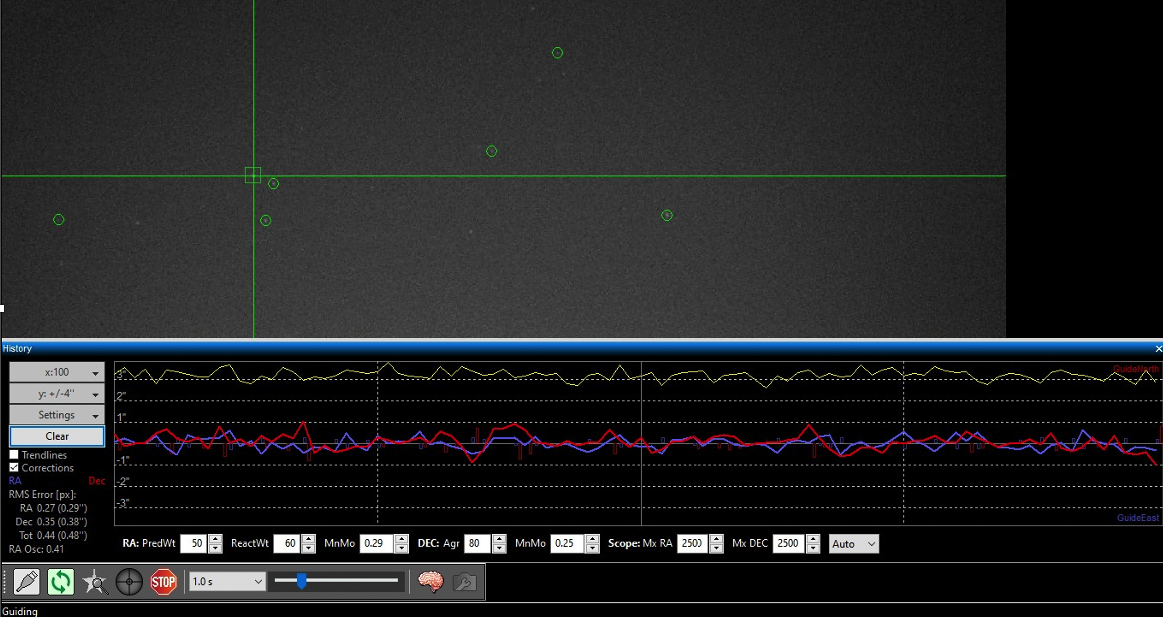Open the y: +/-4" range dropdown
This screenshot has height=617, width=1163.
tap(57, 394)
